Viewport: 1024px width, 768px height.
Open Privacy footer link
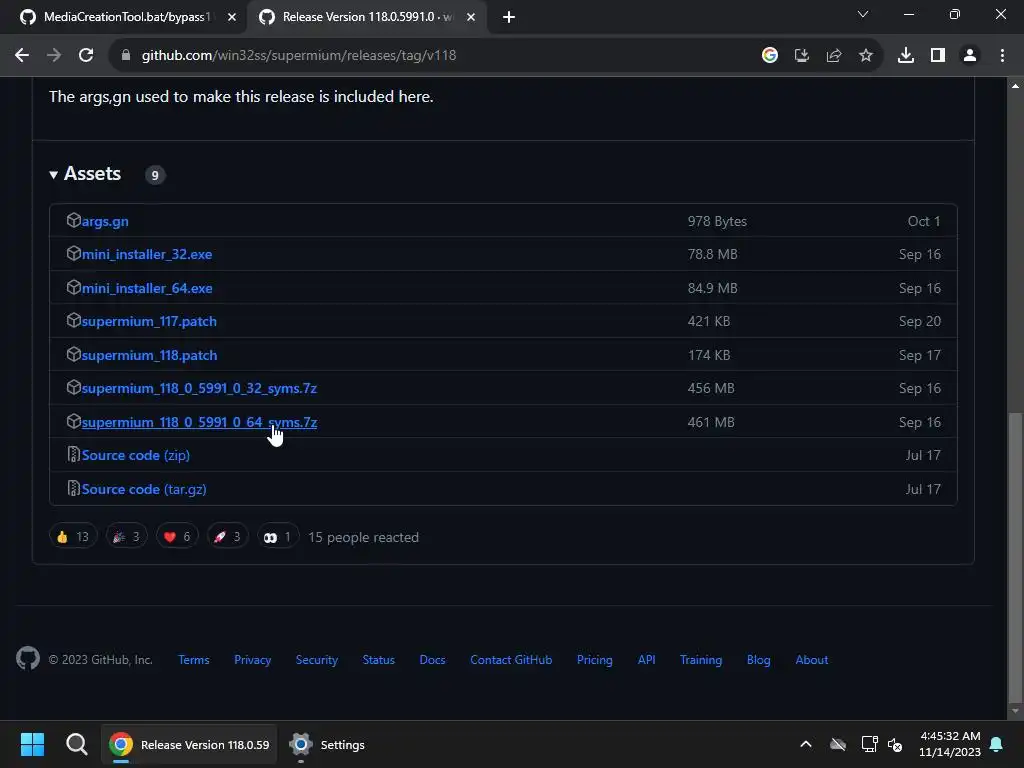pos(253,660)
